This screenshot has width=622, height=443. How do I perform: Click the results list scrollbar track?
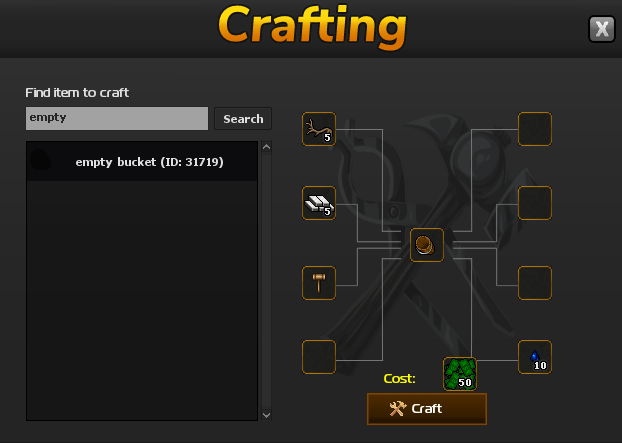(267, 281)
